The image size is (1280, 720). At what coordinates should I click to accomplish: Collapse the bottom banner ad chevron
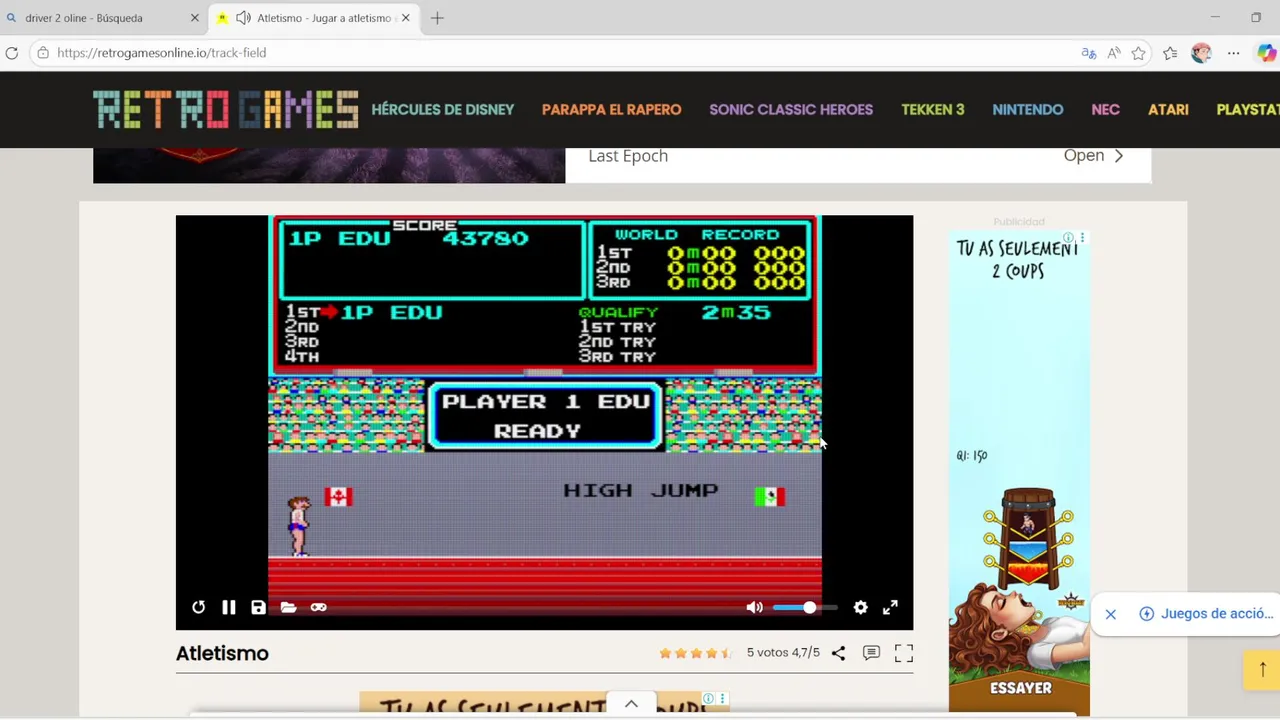[x=631, y=704]
